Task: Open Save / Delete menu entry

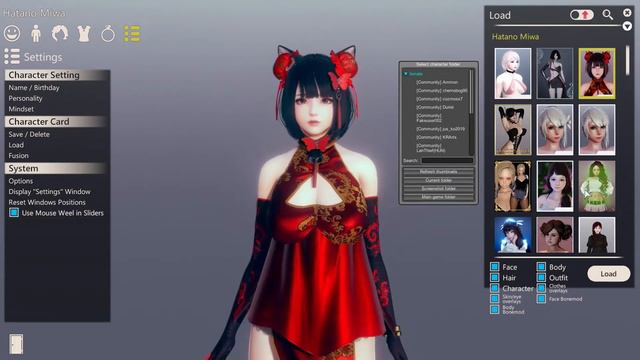Action: (x=29, y=134)
